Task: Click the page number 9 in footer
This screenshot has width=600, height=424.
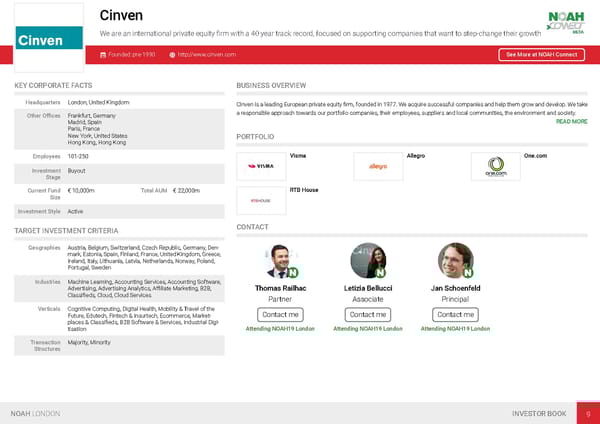Action: 589,413
